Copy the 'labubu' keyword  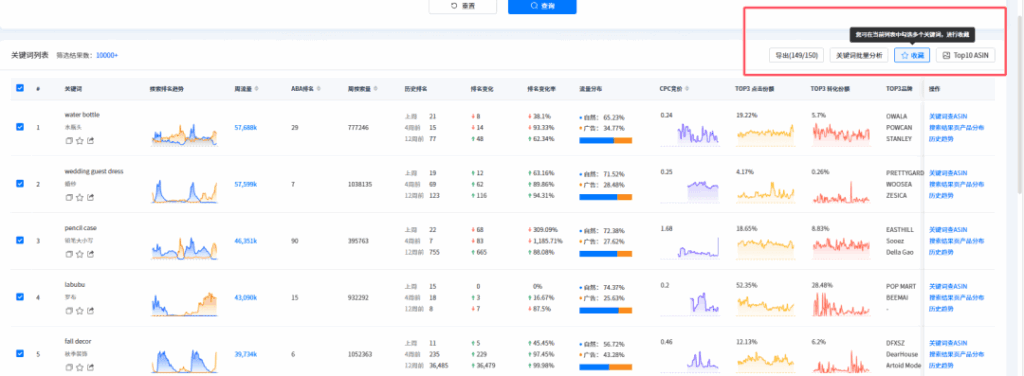coord(69,311)
